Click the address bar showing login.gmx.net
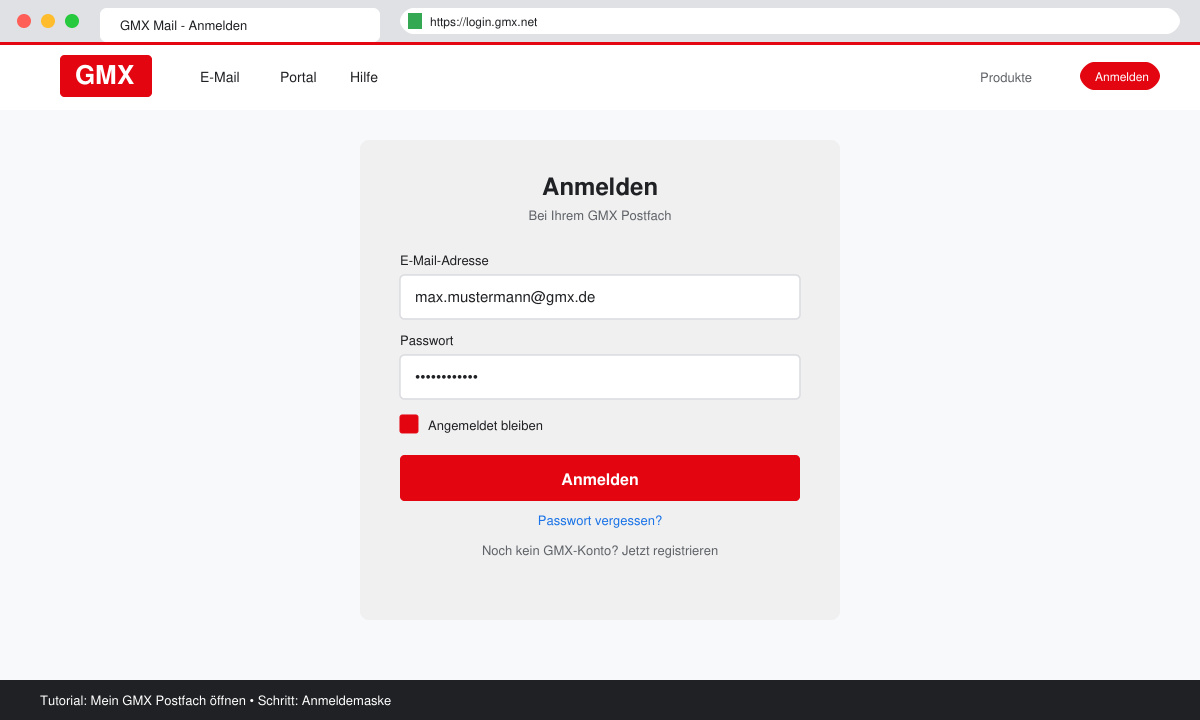Viewport: 1200px width, 720px height. click(790, 21)
